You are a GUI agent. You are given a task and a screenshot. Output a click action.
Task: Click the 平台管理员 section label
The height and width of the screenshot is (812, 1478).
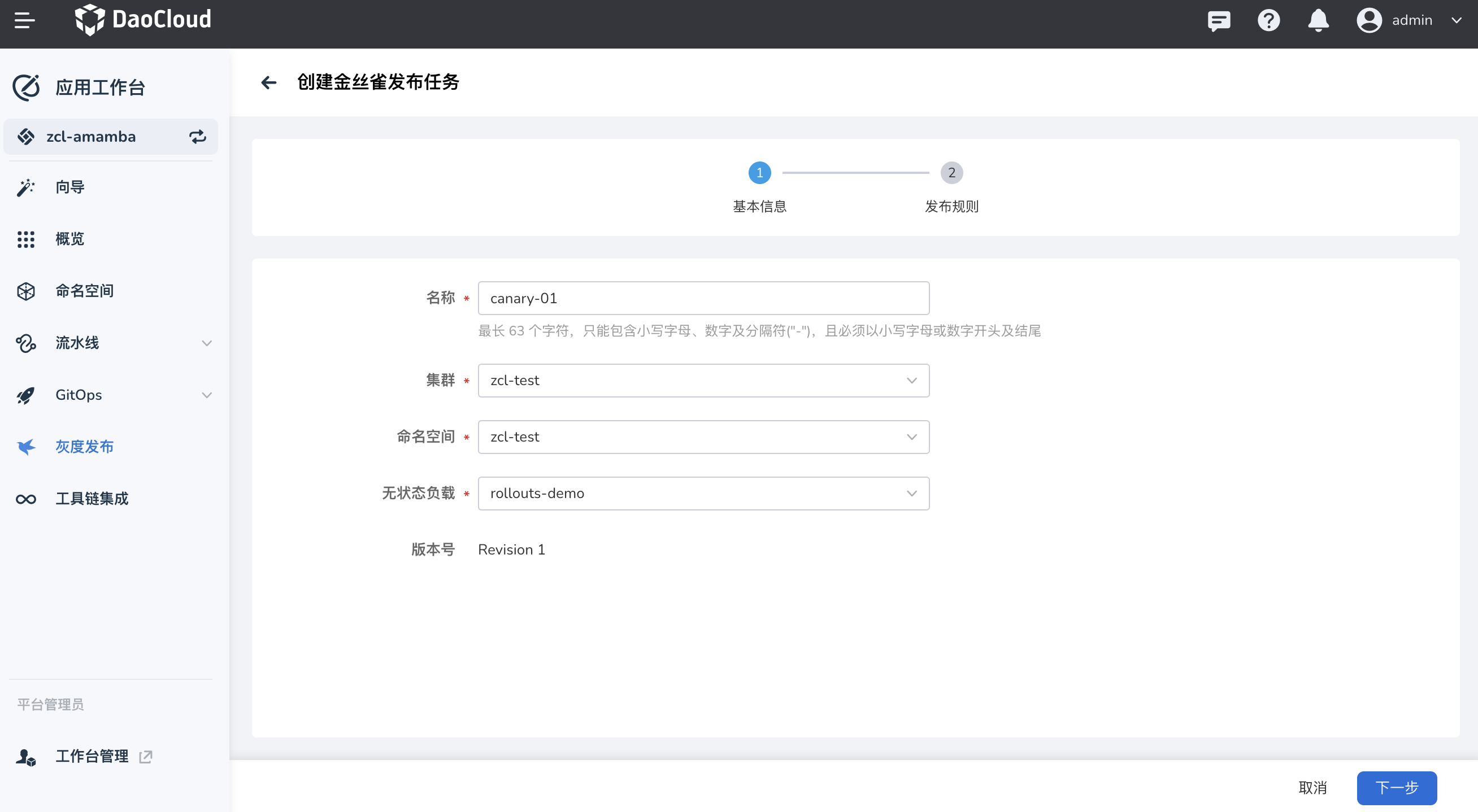tap(50, 704)
